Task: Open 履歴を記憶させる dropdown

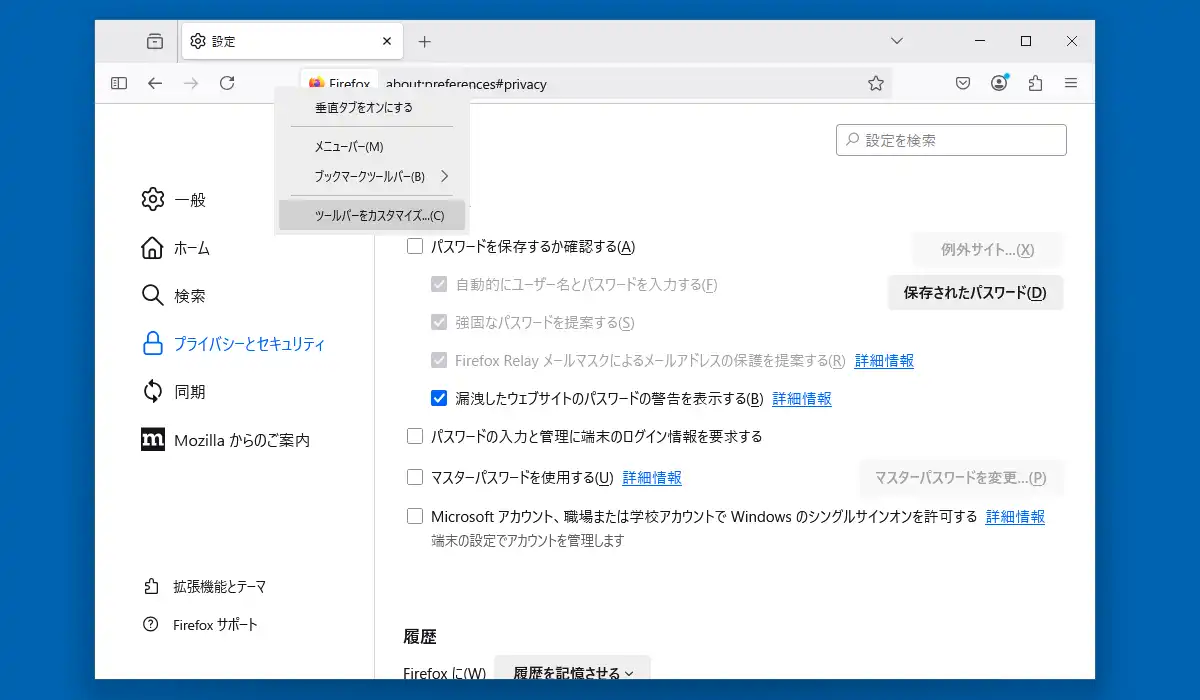Action: point(573,673)
